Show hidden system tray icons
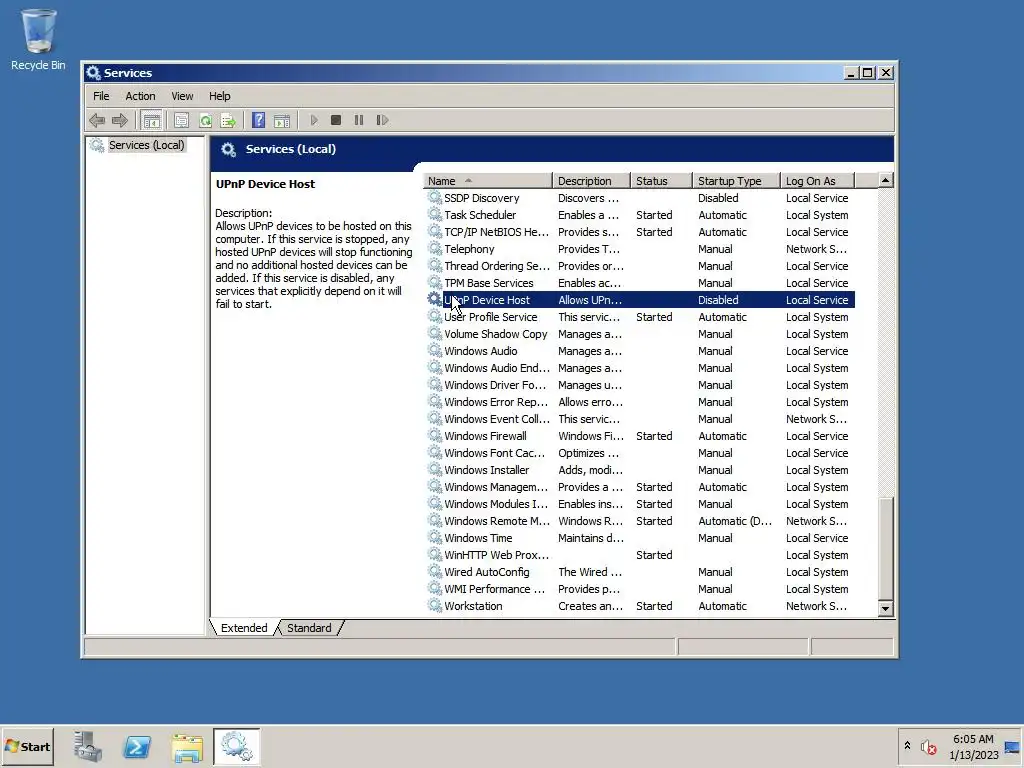 (x=907, y=745)
